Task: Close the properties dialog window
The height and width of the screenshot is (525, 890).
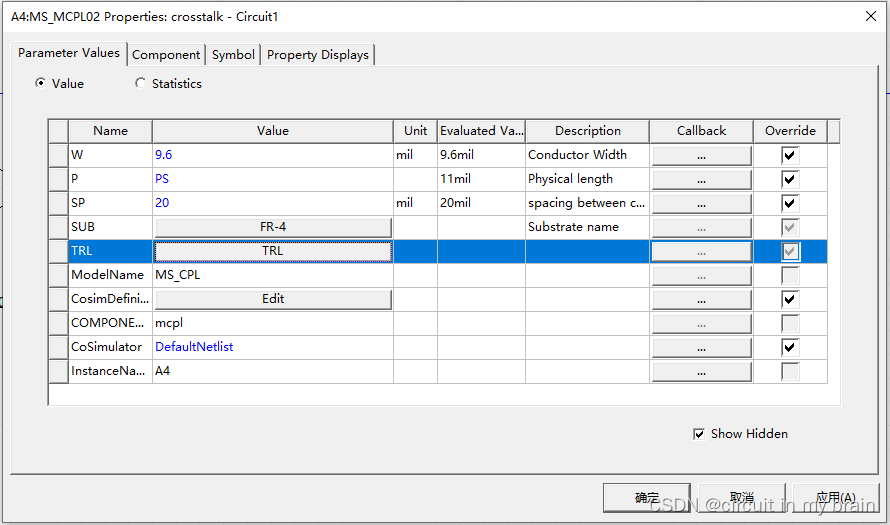Action: coord(865,16)
